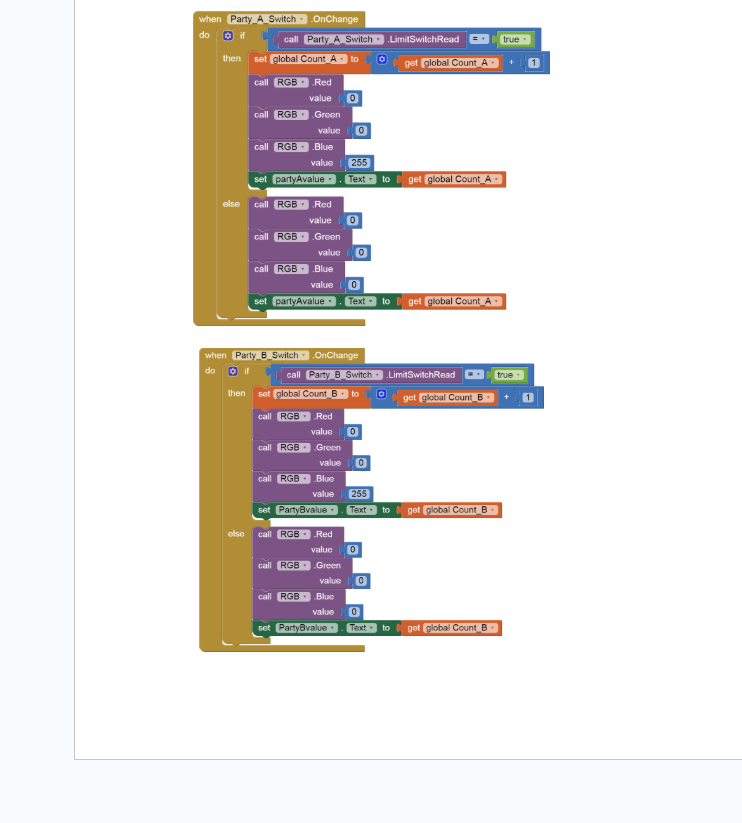
Task: Open get global Count_A dropdown in addition block
Action: tap(459, 63)
